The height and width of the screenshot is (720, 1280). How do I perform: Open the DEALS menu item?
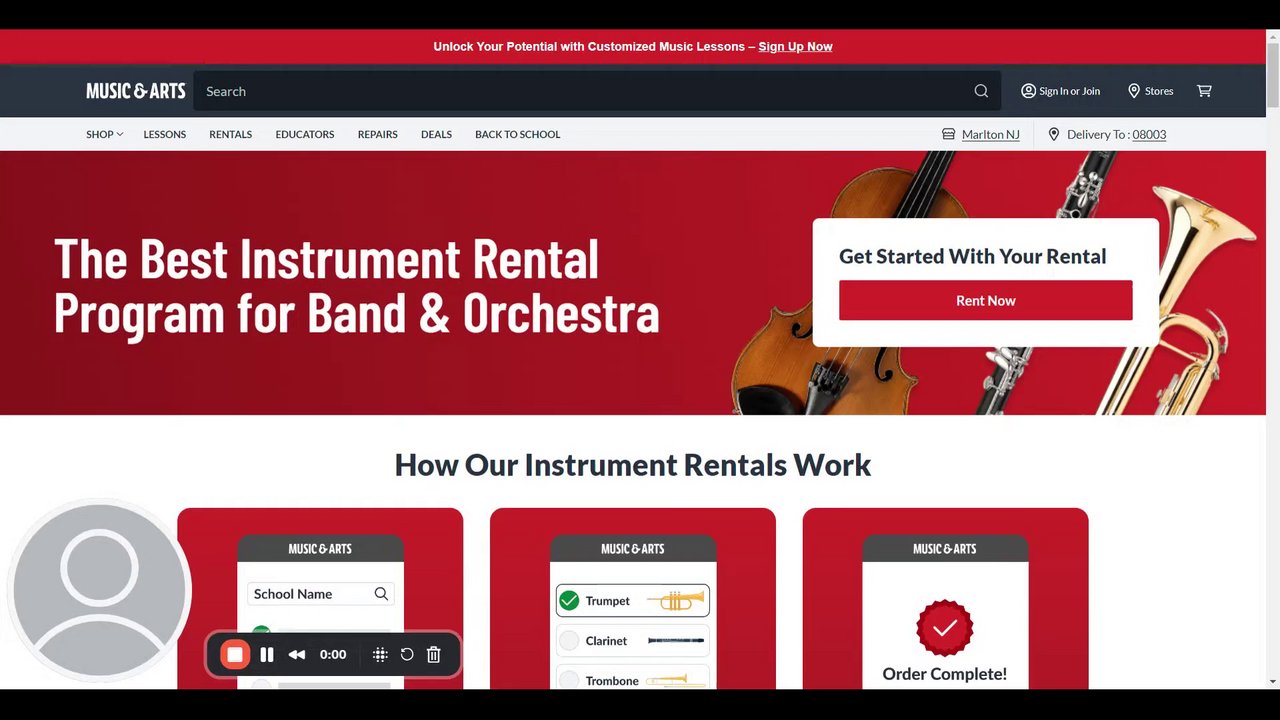pyautogui.click(x=436, y=134)
